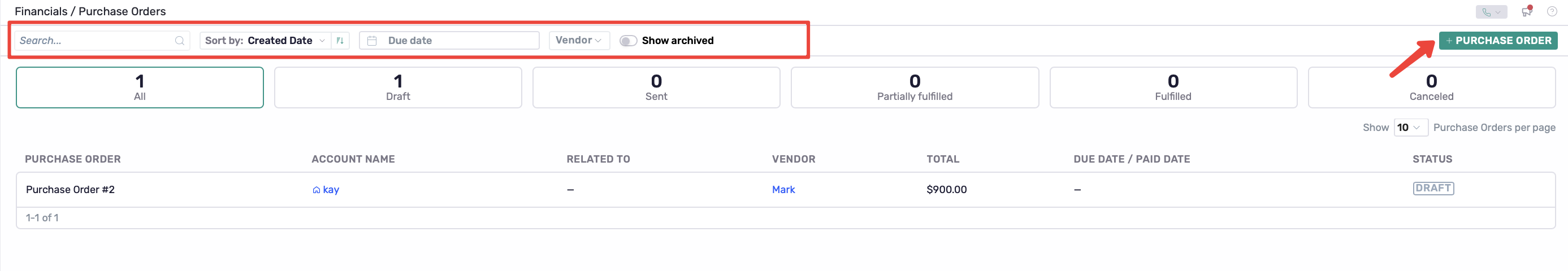Viewport: 1568px width, 271px height.
Task: Click the help question mark icon
Action: pyautogui.click(x=1552, y=11)
